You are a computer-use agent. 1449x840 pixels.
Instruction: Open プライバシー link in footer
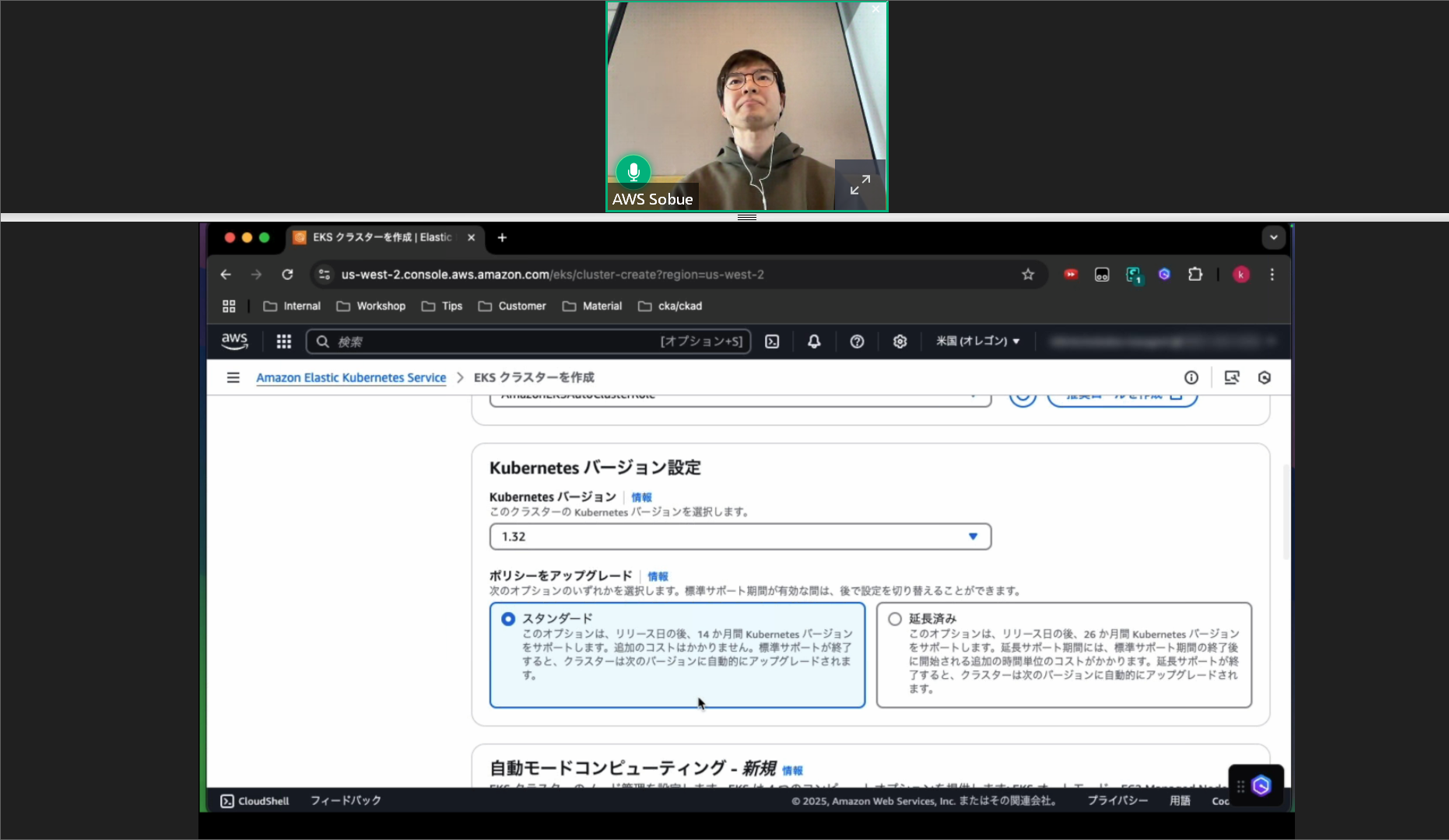(1117, 800)
